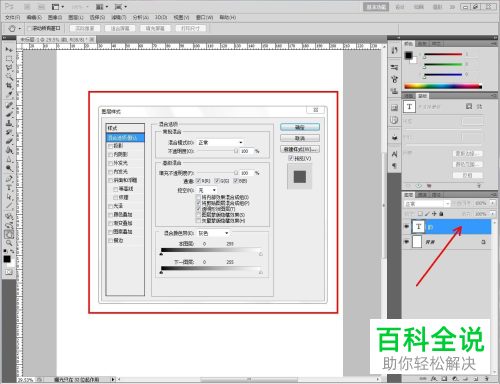Click Add vector mask icon in Masks panel
Viewport: 500px width, 384px height.
click(479, 106)
